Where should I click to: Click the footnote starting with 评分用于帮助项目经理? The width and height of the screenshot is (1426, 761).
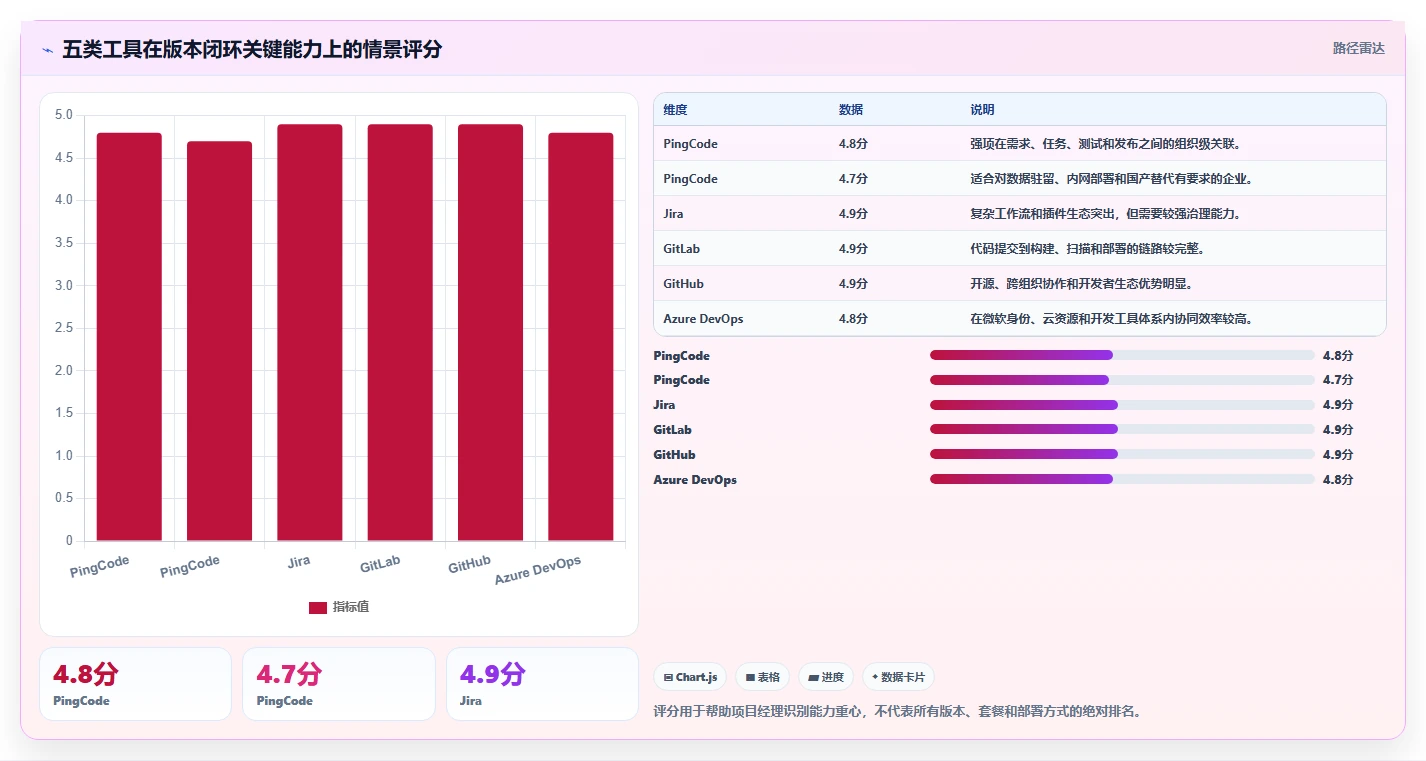tap(897, 712)
